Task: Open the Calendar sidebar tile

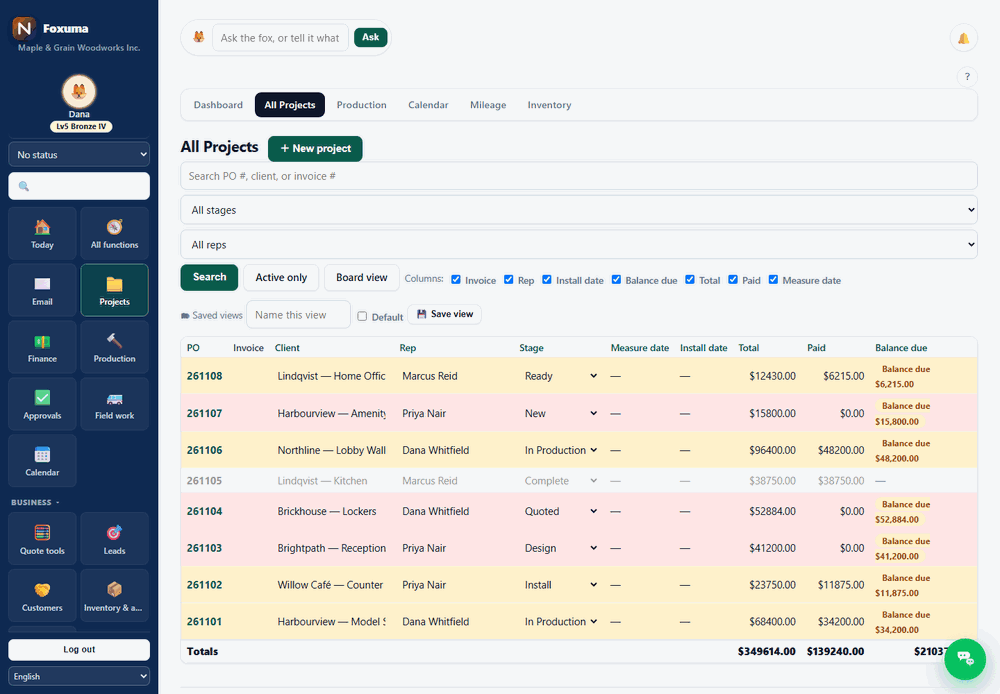Action: pos(42,461)
